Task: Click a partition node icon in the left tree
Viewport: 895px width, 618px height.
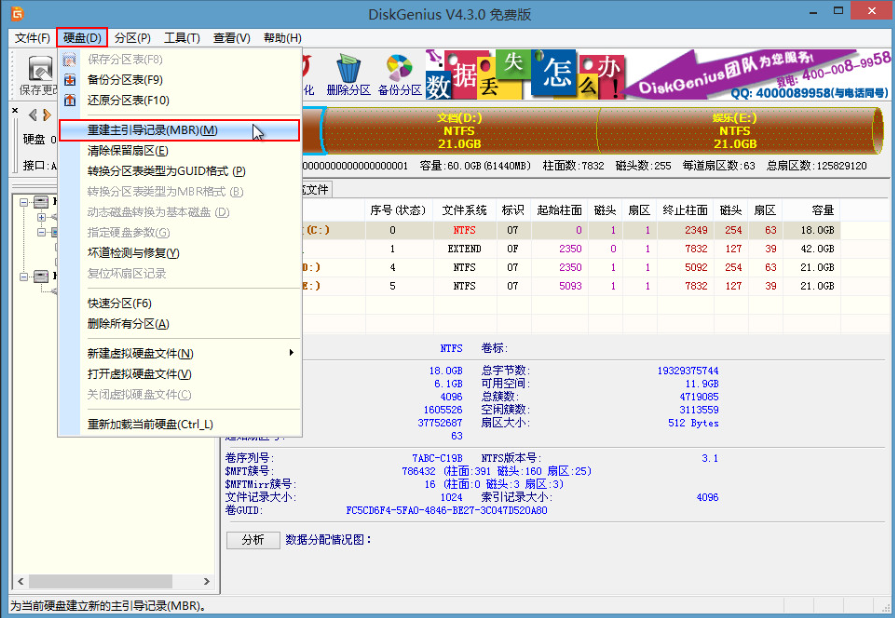Action: (56, 231)
